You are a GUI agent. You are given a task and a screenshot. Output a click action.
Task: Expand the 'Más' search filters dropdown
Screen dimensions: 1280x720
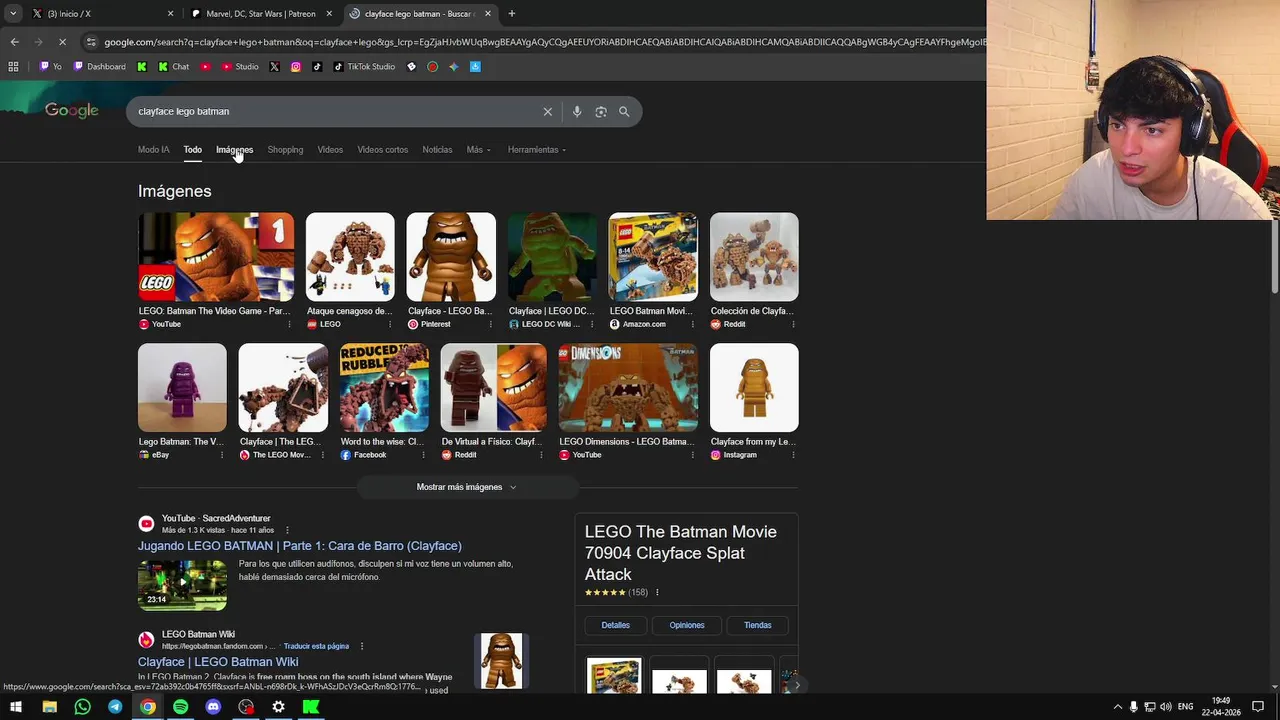[478, 150]
